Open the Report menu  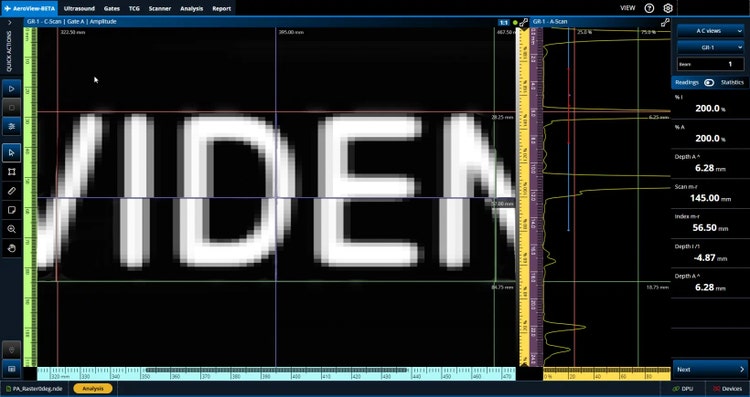click(x=221, y=8)
